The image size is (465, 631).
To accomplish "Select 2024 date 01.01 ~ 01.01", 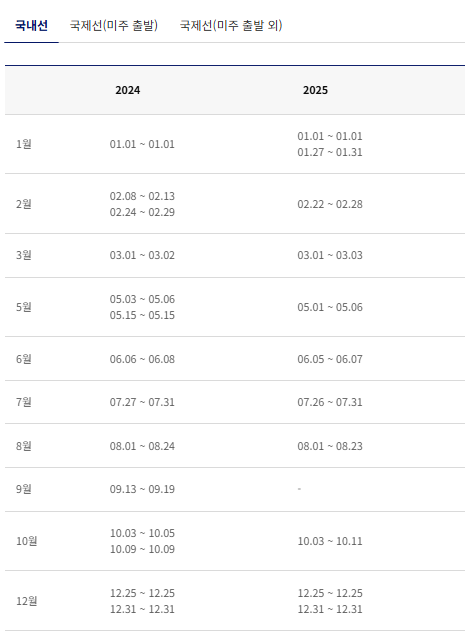I will 142,144.
